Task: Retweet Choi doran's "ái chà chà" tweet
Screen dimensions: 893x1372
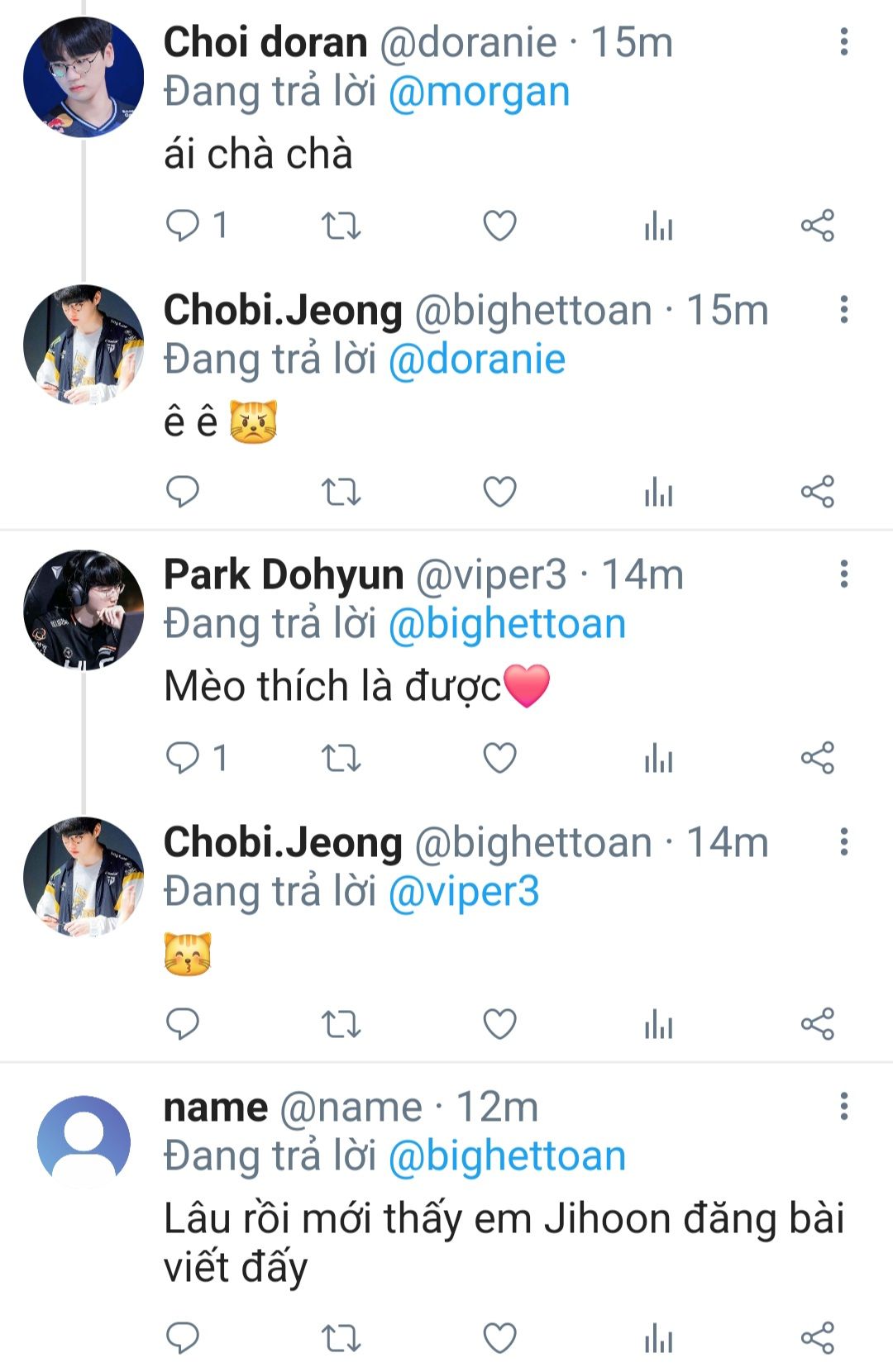Action: pos(341,225)
